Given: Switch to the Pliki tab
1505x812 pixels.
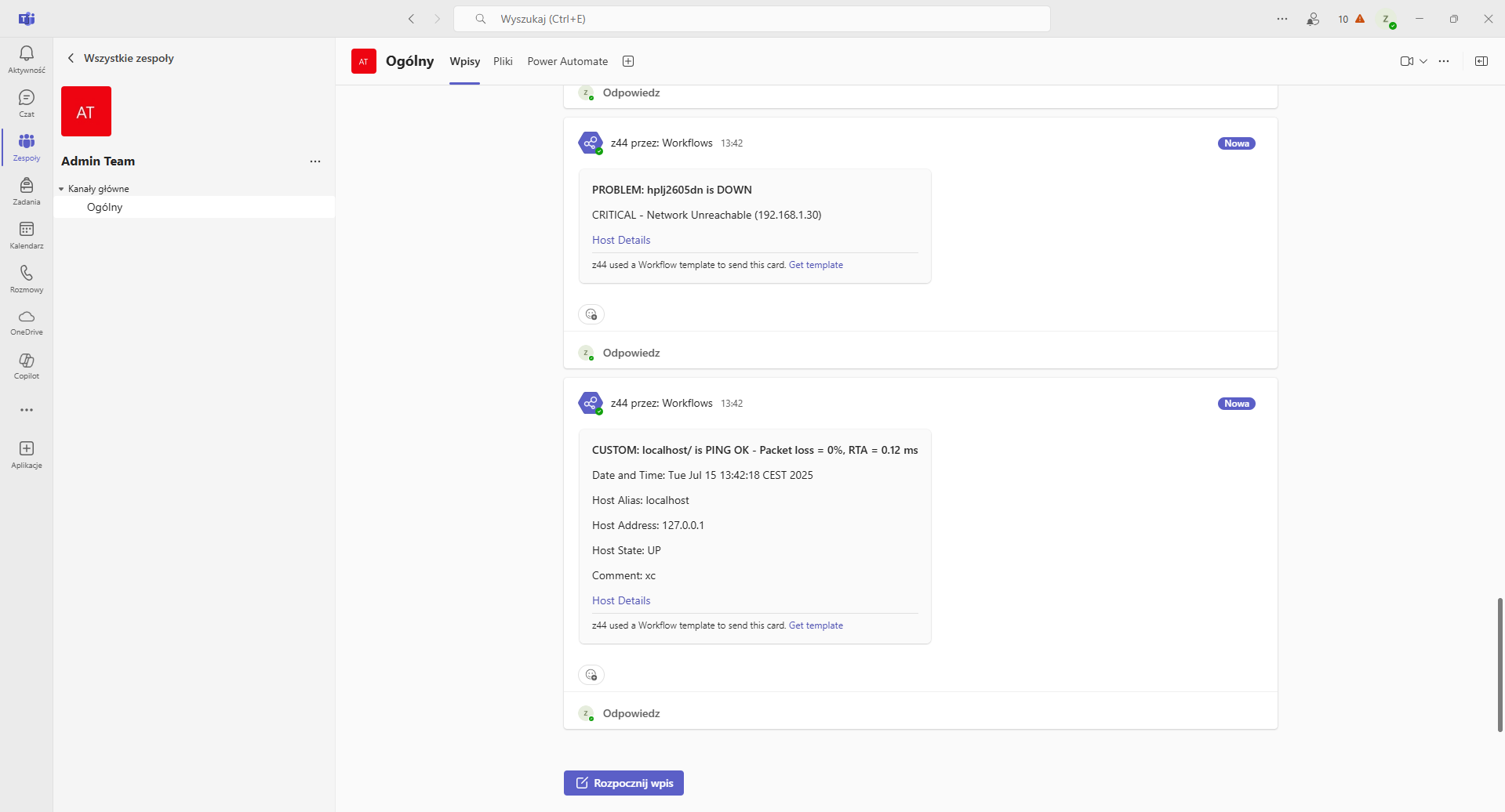Looking at the screenshot, I should (x=503, y=61).
